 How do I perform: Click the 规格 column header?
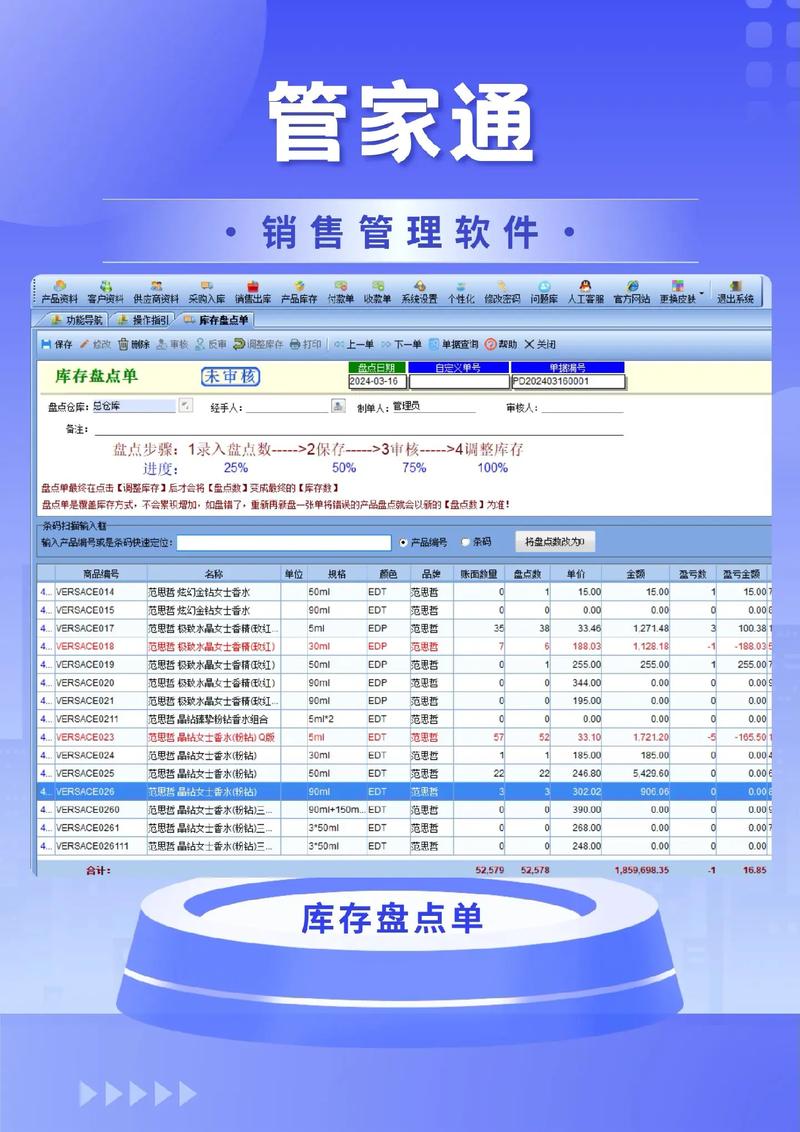pos(336,574)
